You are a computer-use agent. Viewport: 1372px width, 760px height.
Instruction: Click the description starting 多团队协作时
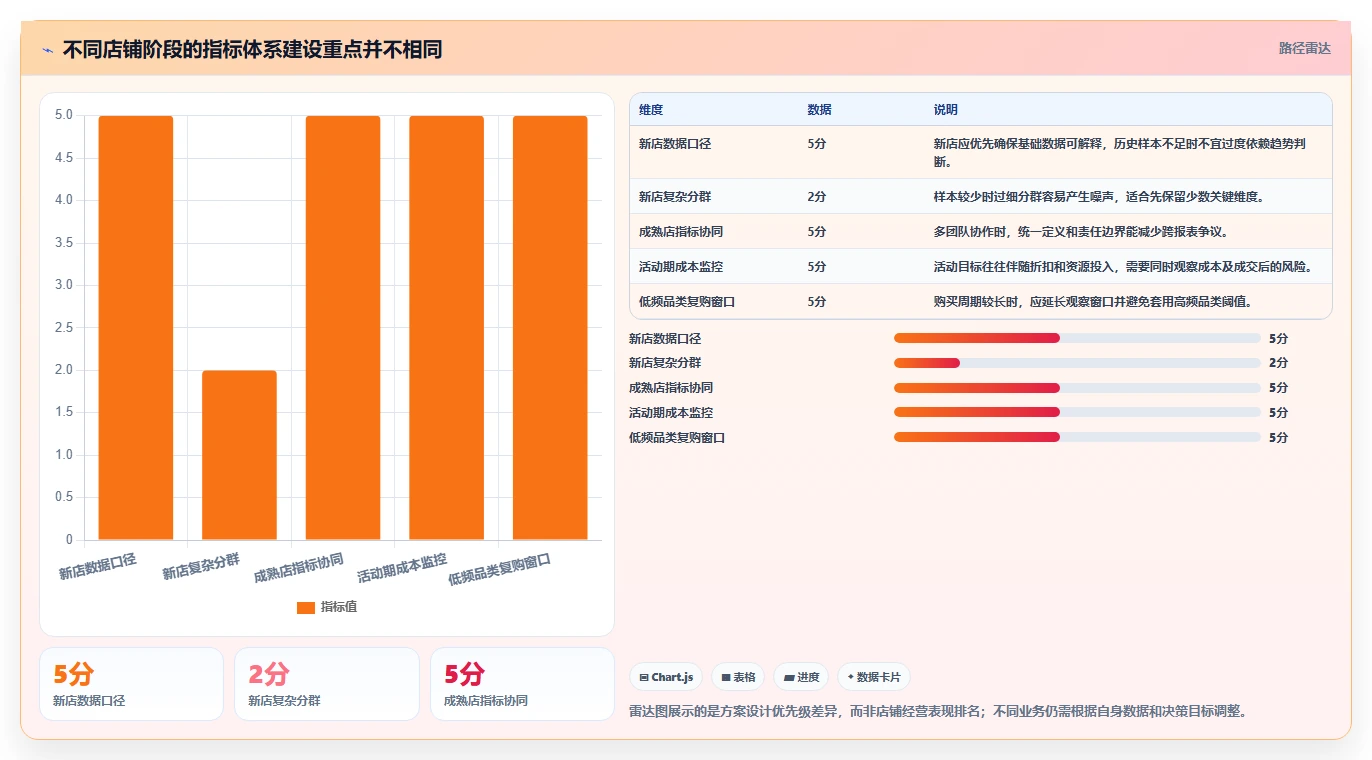(x=1081, y=232)
